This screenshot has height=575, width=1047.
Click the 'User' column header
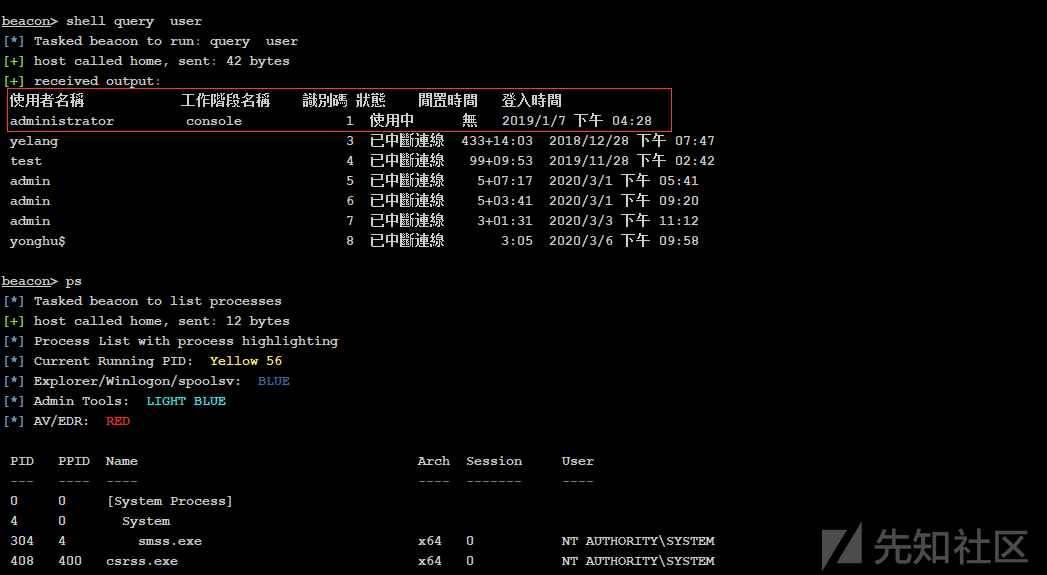click(x=578, y=461)
